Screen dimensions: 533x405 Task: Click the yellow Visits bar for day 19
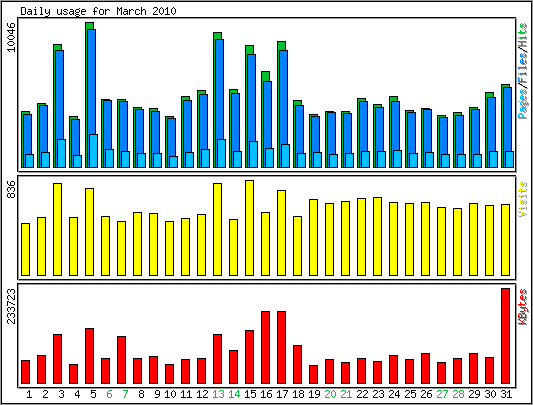pyautogui.click(x=313, y=237)
